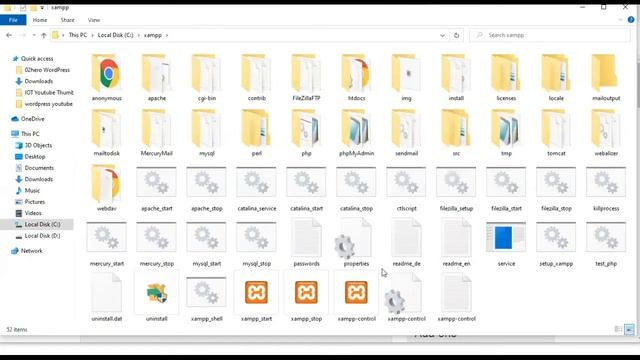Image resolution: width=640 pixels, height=360 pixels.
Task: Go back using the back arrow
Action: pos(9,35)
